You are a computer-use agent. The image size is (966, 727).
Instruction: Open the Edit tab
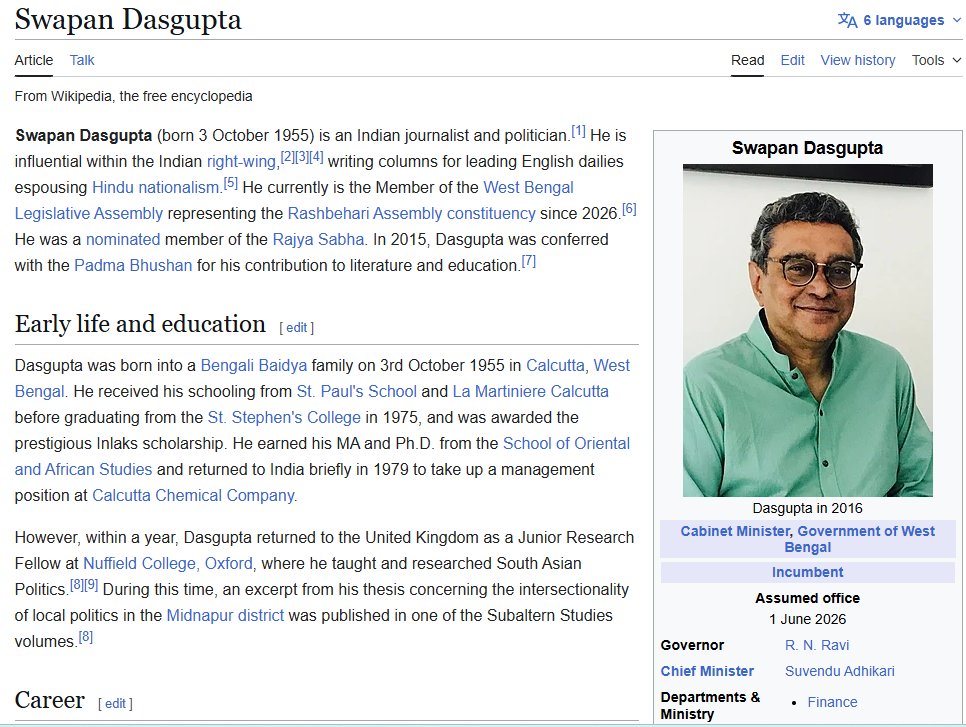click(792, 60)
